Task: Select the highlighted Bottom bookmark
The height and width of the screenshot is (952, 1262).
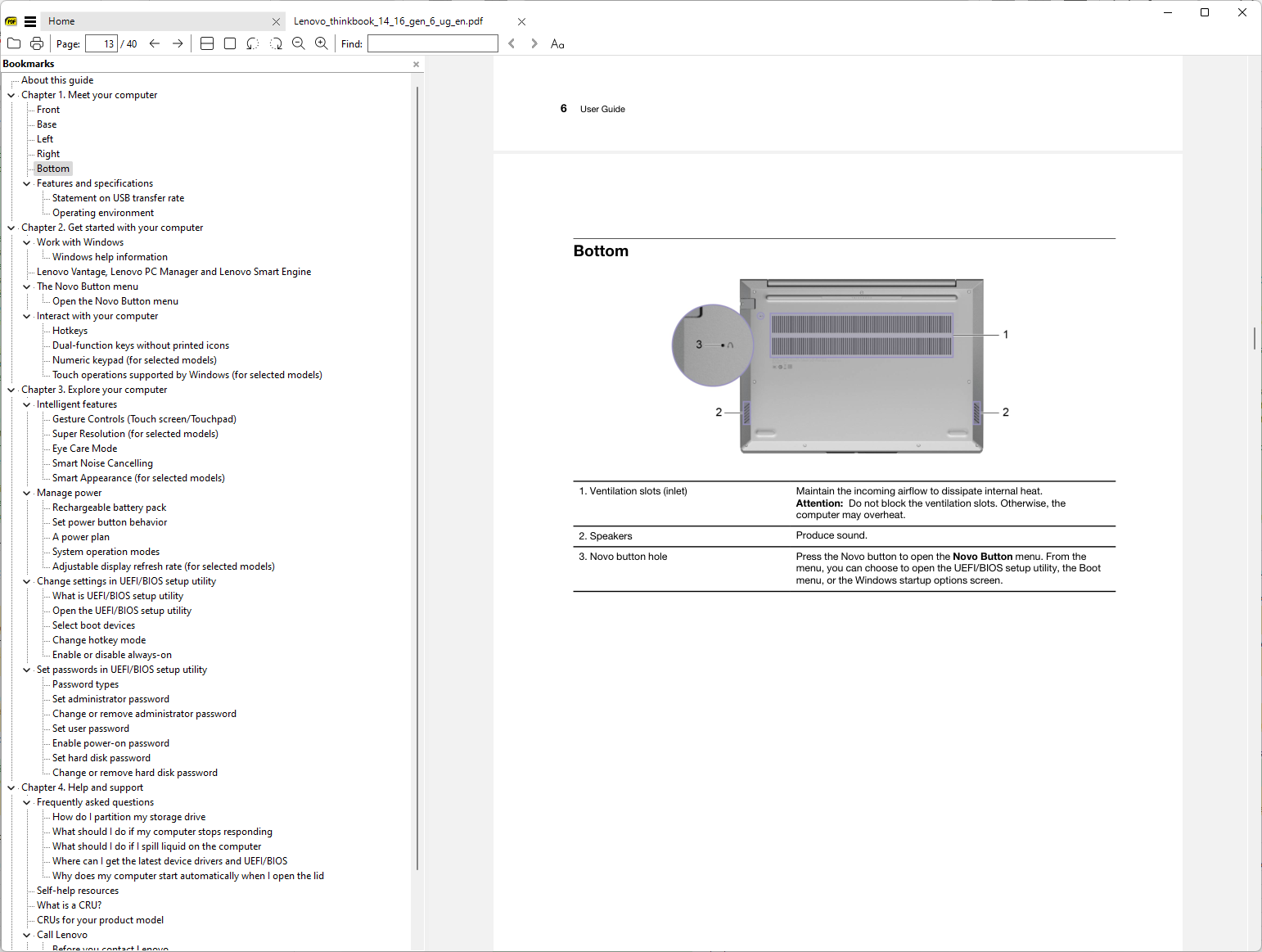Action: click(x=53, y=169)
